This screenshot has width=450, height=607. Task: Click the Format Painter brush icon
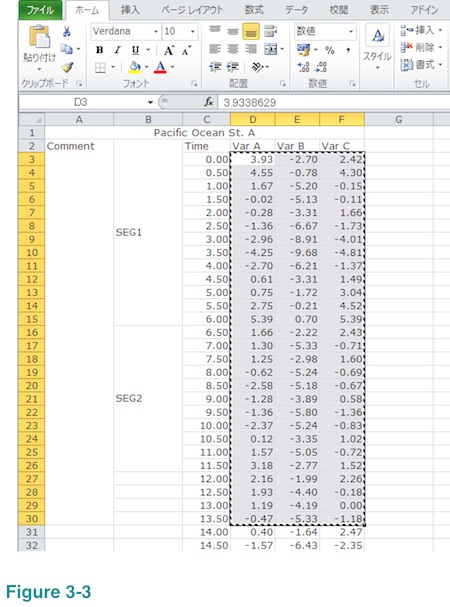(x=67, y=67)
